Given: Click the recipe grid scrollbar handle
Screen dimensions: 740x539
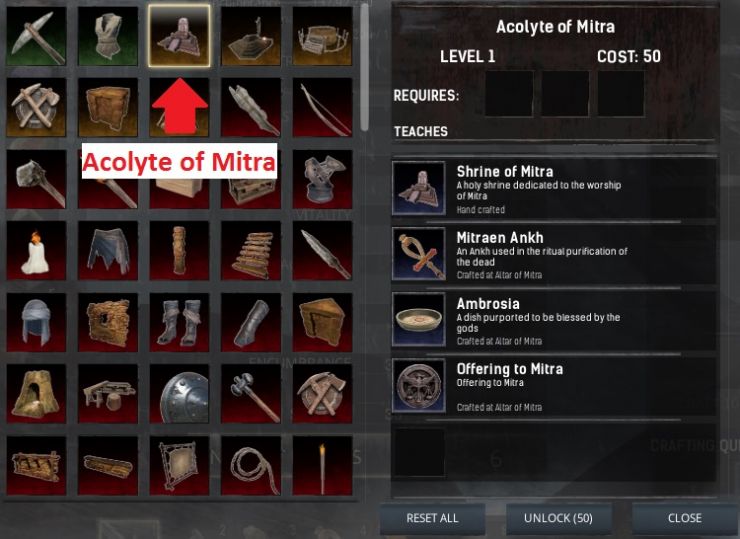Looking at the screenshot, I should [364, 68].
